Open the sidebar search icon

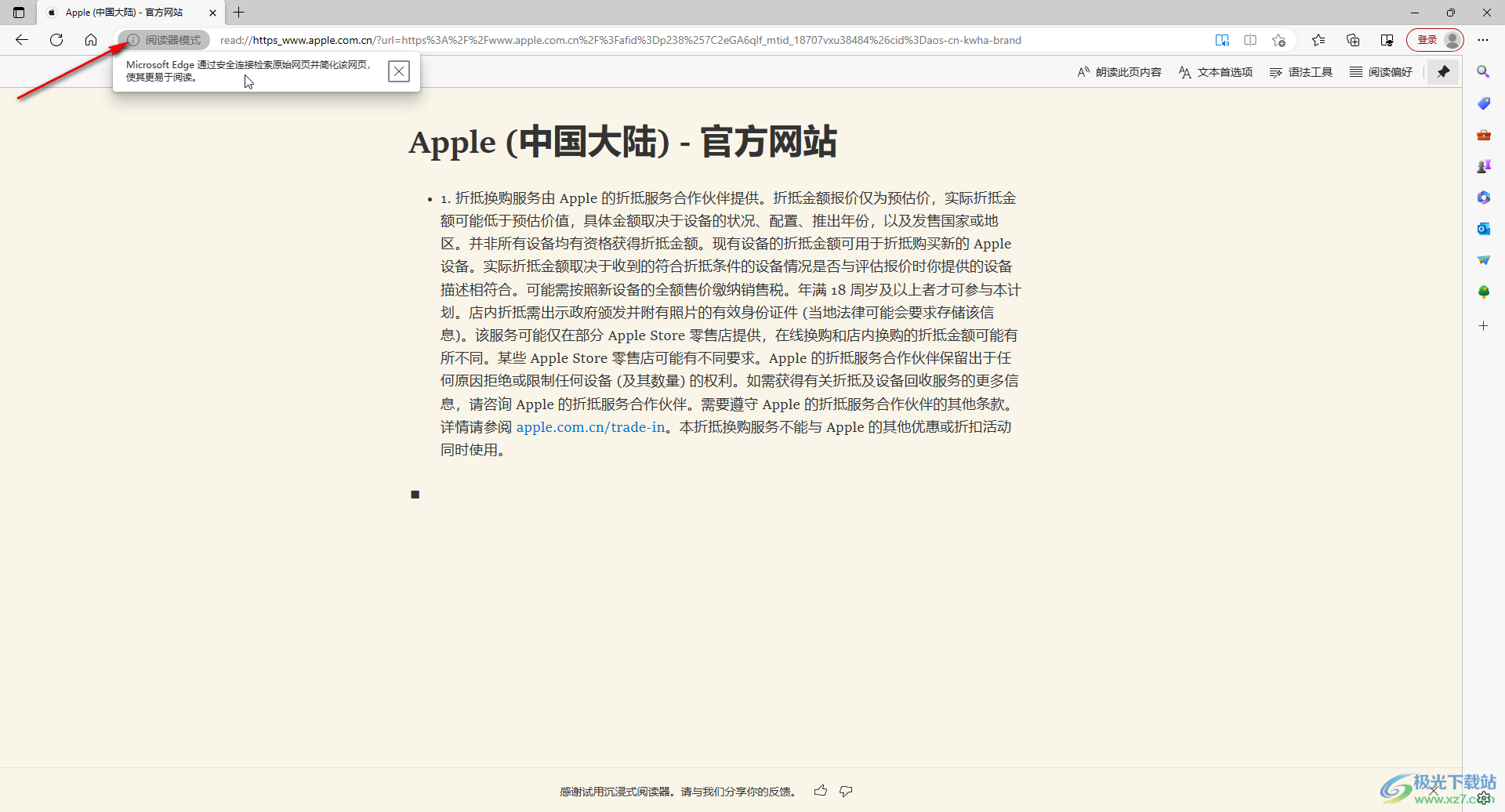1483,72
